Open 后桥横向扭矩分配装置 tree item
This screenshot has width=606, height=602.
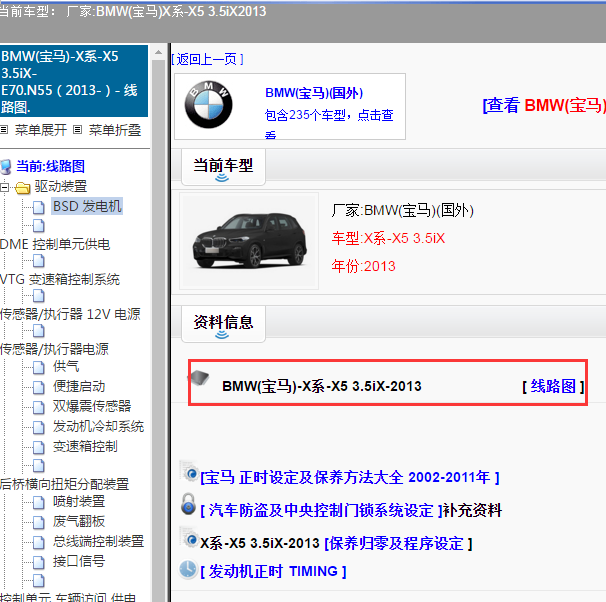64,483
